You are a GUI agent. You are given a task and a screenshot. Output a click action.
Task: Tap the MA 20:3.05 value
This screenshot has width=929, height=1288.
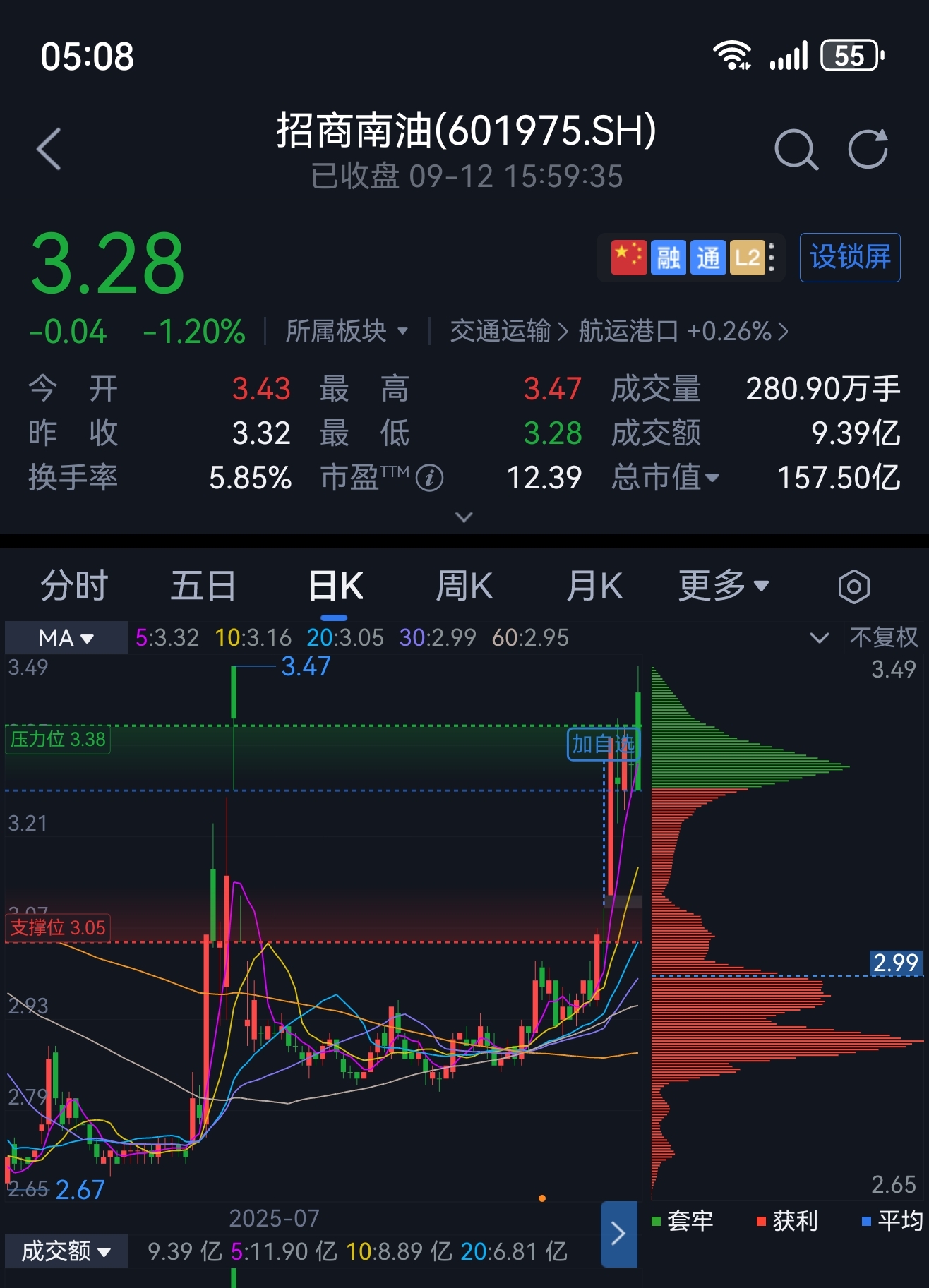coord(345,638)
